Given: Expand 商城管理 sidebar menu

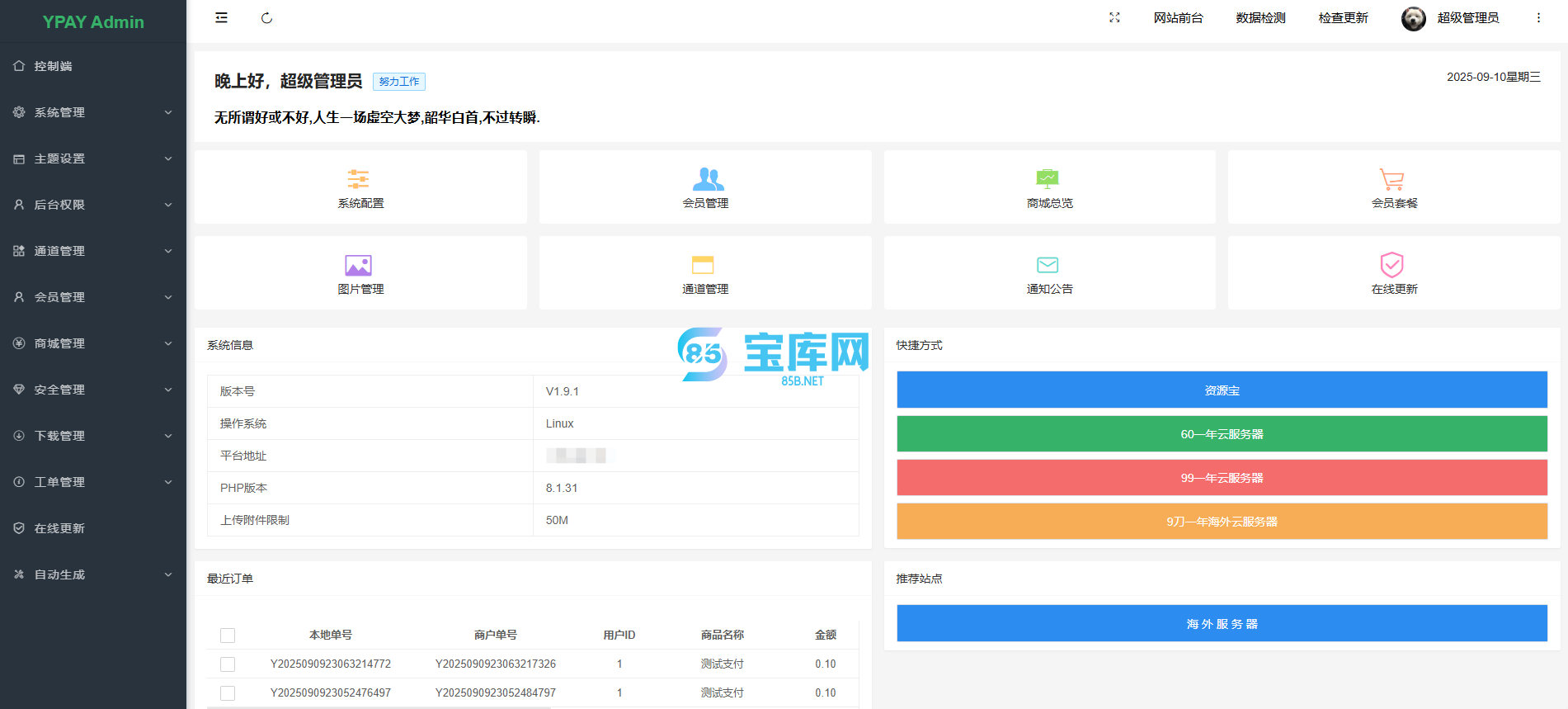Looking at the screenshot, I should click(x=92, y=343).
